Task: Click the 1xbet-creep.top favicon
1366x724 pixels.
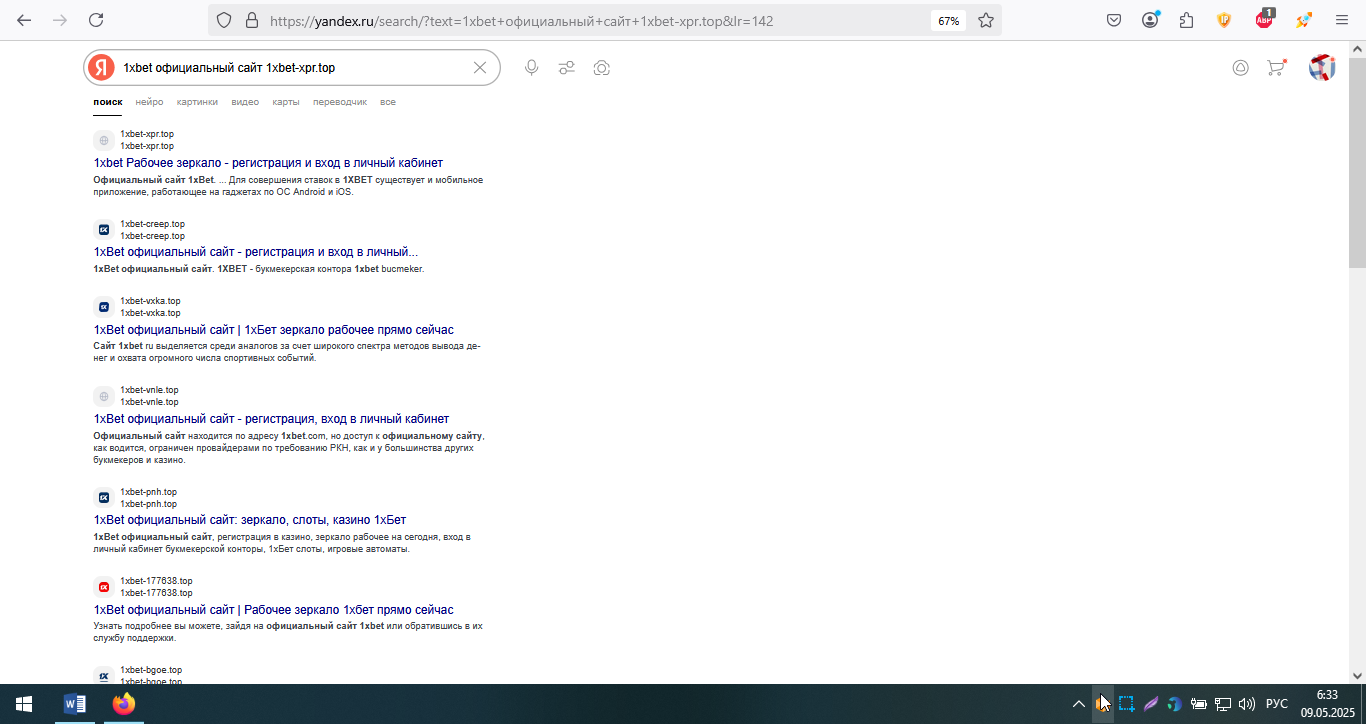Action: [x=103, y=230]
